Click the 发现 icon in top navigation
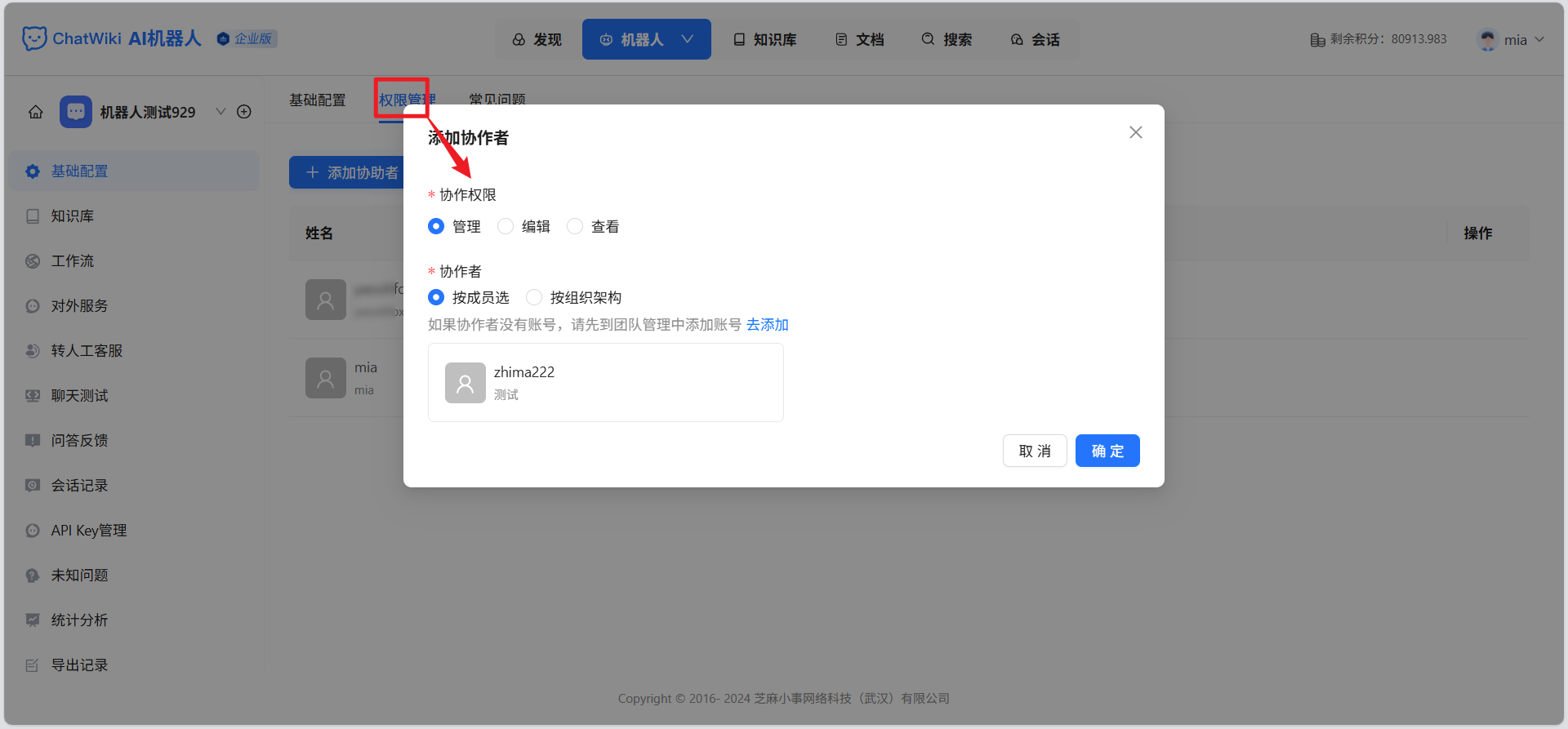Image resolution: width=1568 pixels, height=729 pixels. pos(519,39)
